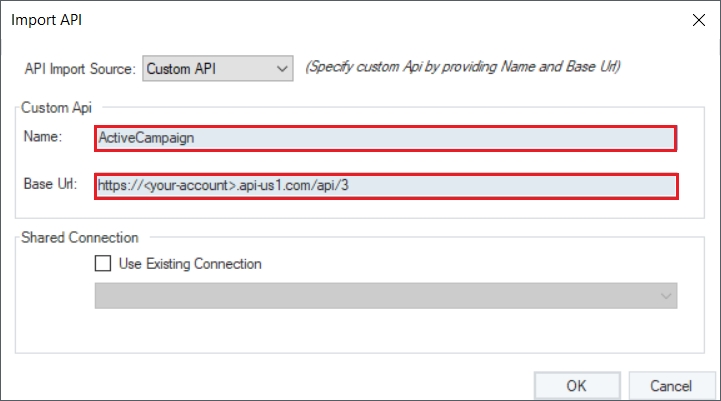721x401 pixels.
Task: Tick the Use Existing Connection checkbox
Action: 102,264
